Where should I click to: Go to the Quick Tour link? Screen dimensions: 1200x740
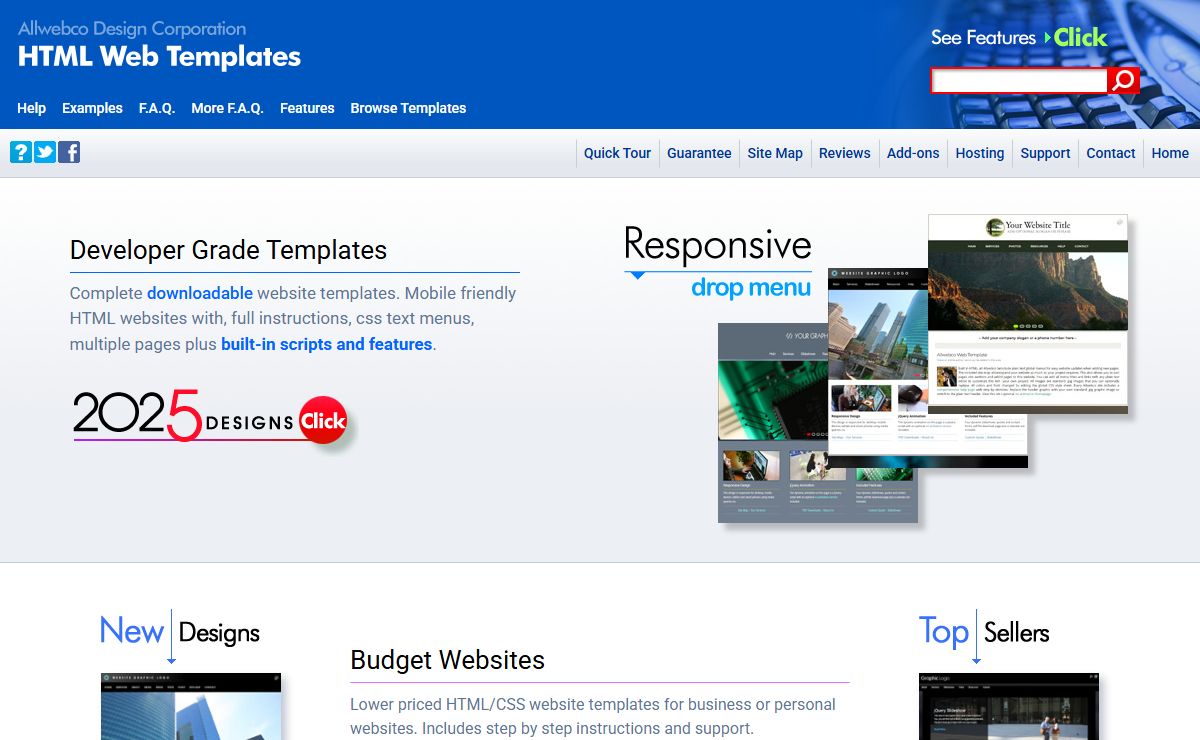click(x=617, y=153)
